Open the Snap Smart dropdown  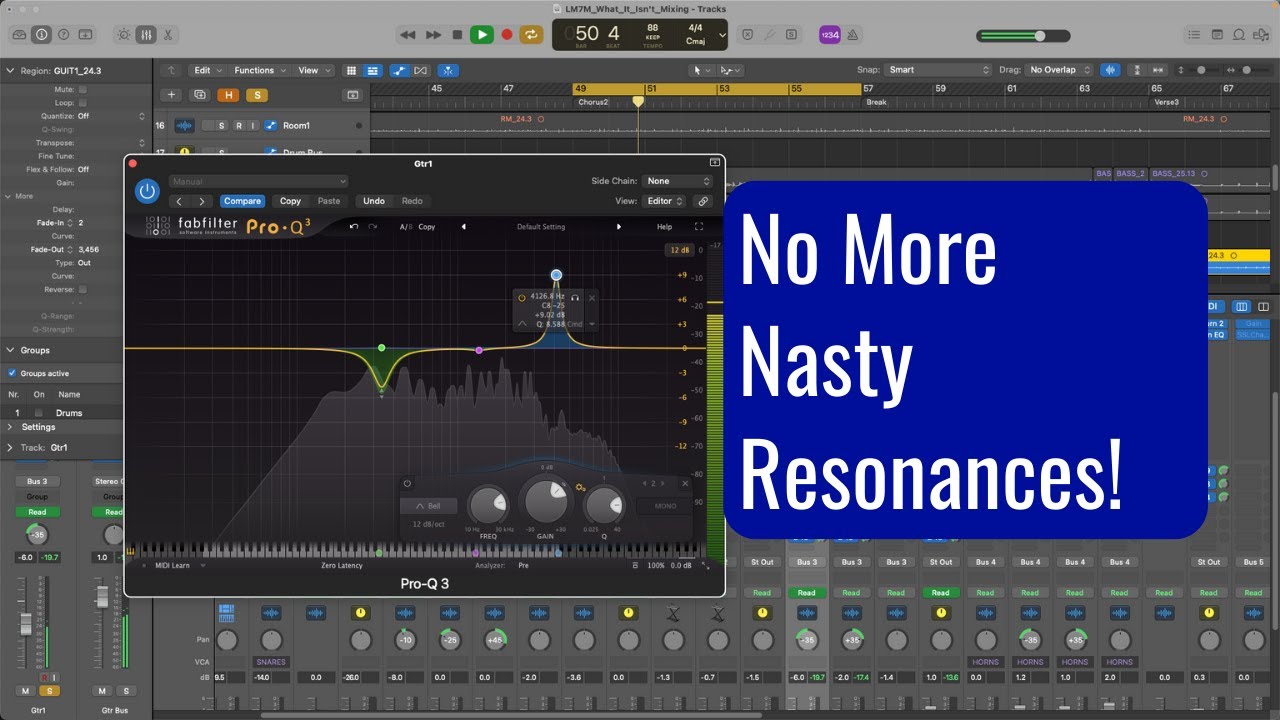coord(938,70)
